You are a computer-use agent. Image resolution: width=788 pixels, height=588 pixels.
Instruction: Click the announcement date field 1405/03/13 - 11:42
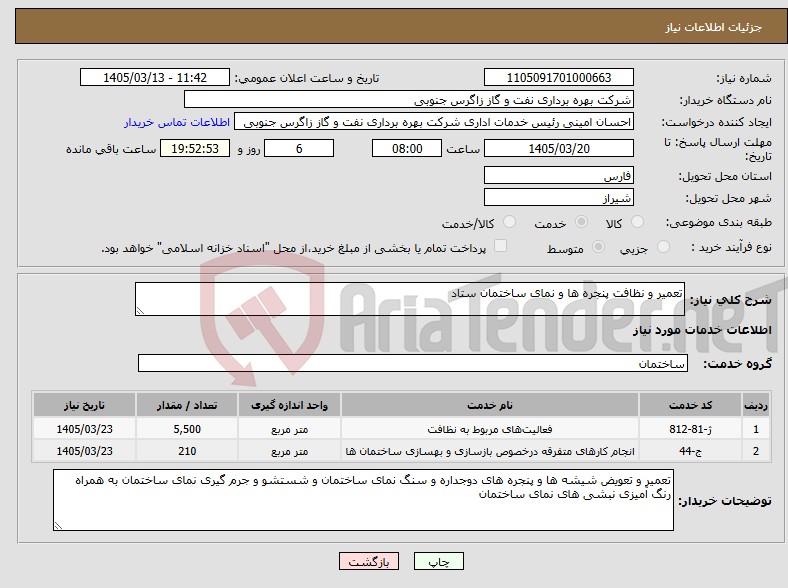click(155, 77)
